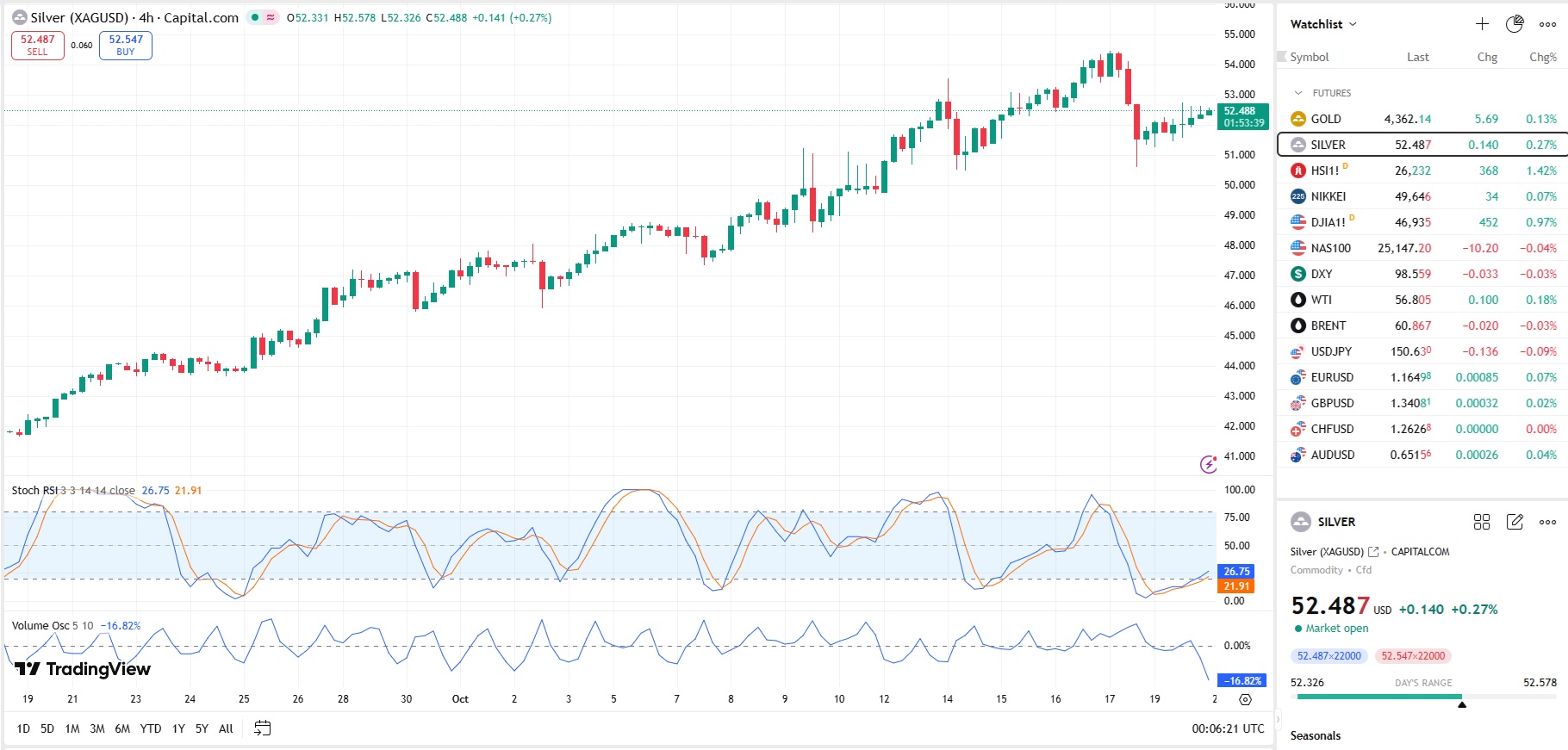Image resolution: width=1568 pixels, height=750 pixels.
Task: Open the go-to-date calendar icon
Action: point(263,728)
